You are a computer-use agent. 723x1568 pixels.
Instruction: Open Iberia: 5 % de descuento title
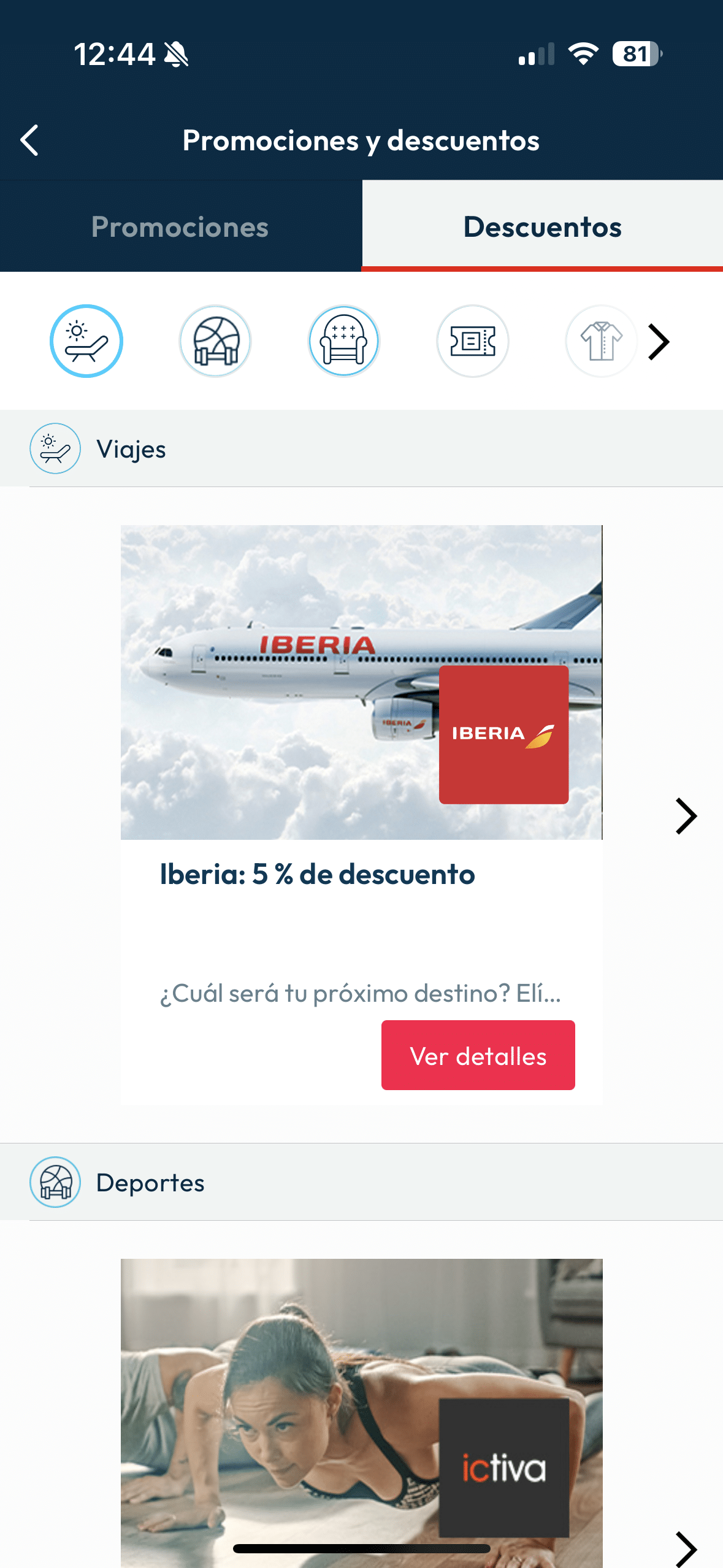(x=318, y=874)
